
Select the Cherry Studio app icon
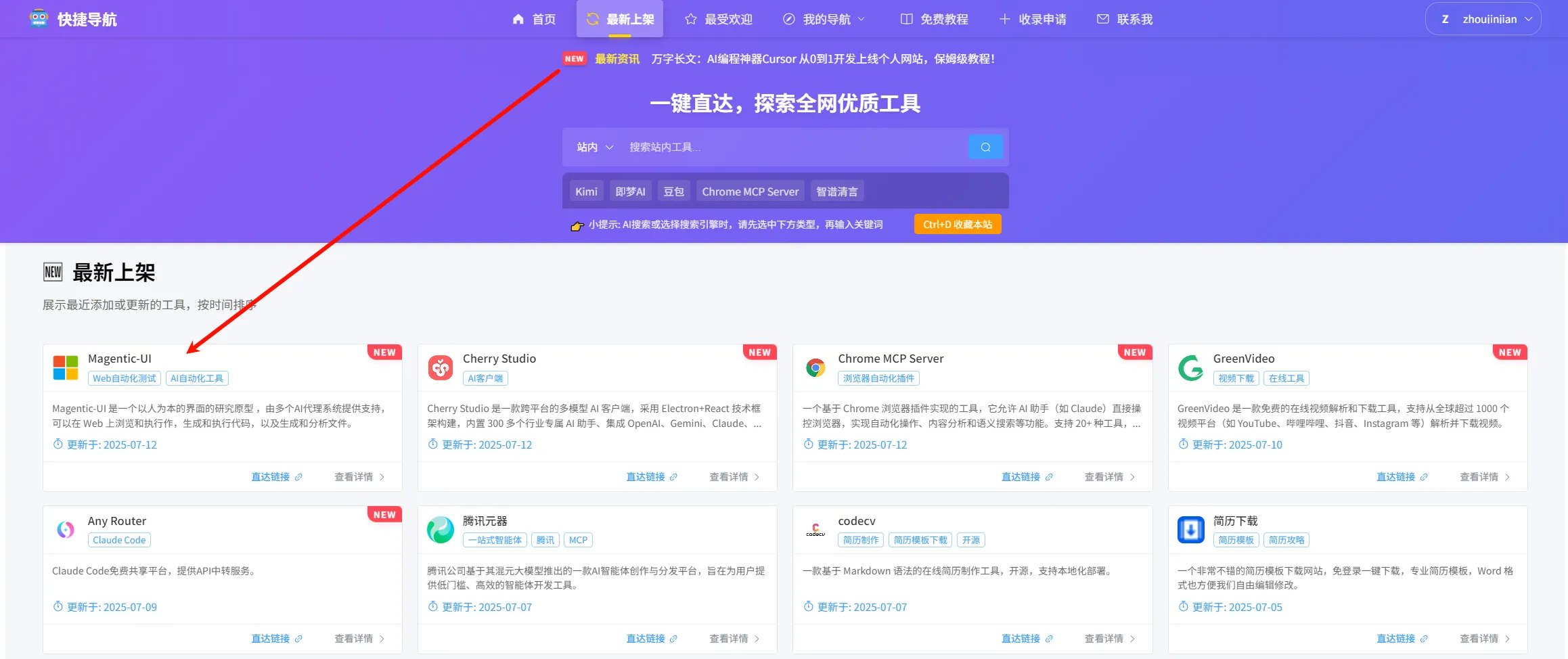(441, 367)
